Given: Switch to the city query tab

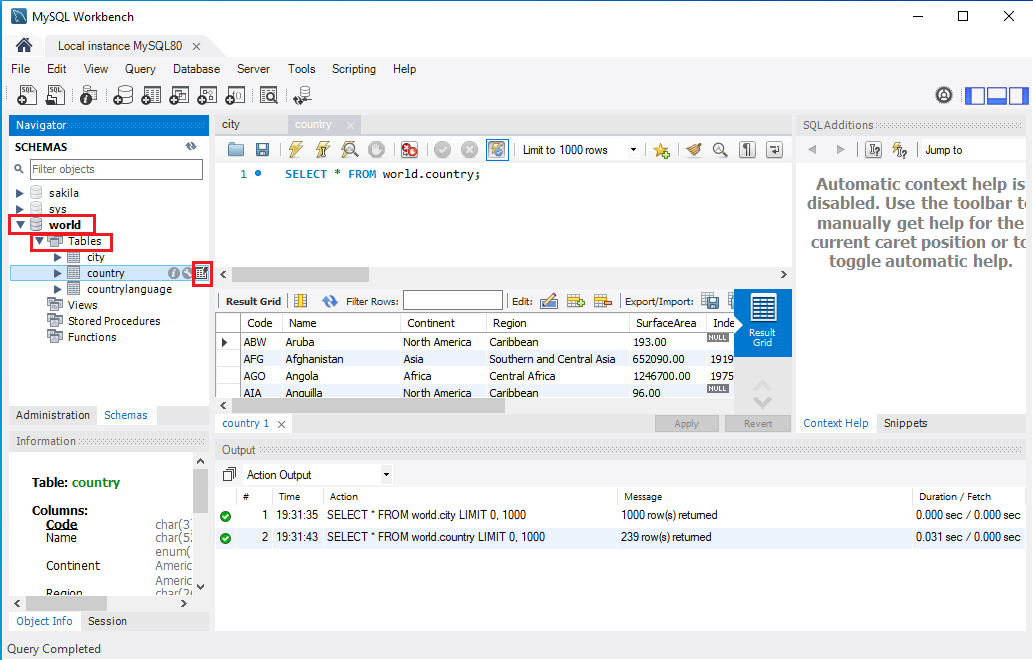Looking at the screenshot, I should click(x=231, y=124).
